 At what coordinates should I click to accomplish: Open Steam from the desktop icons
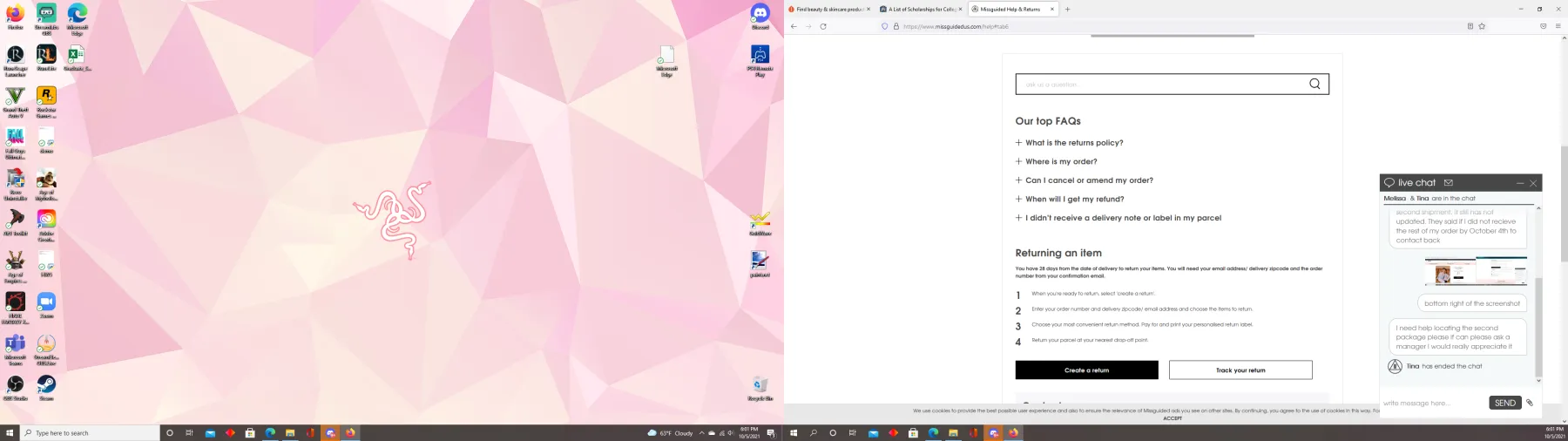[46, 387]
